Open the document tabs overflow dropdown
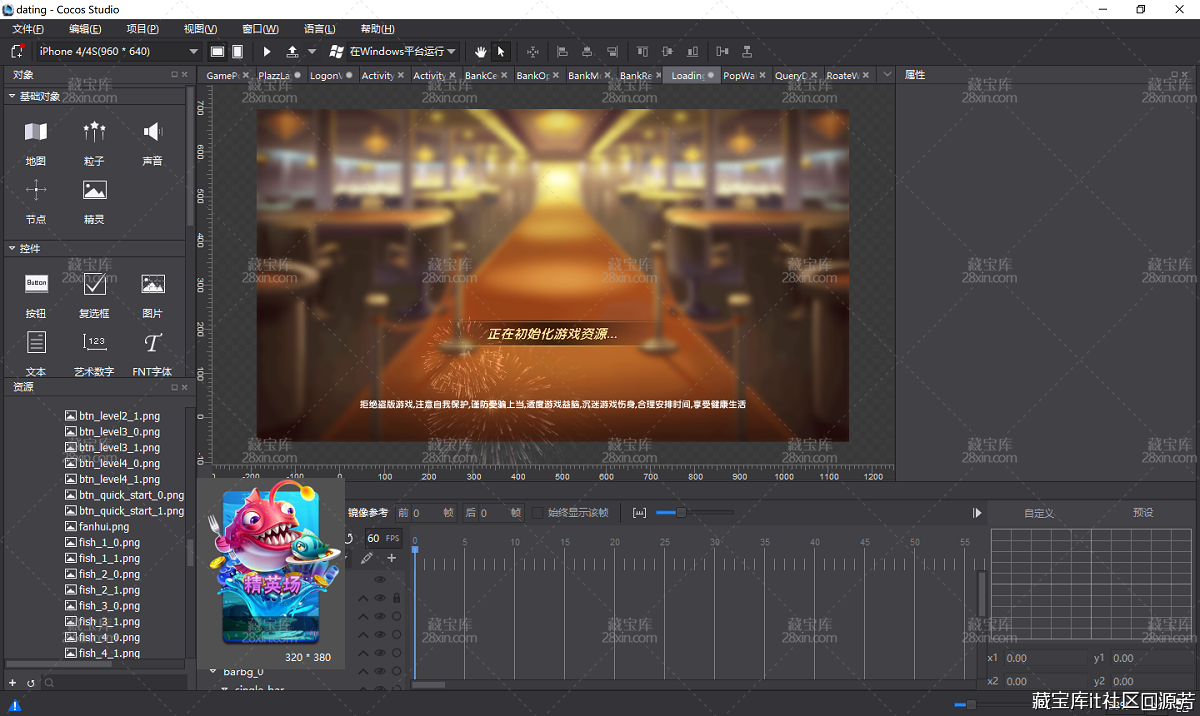 (x=886, y=75)
